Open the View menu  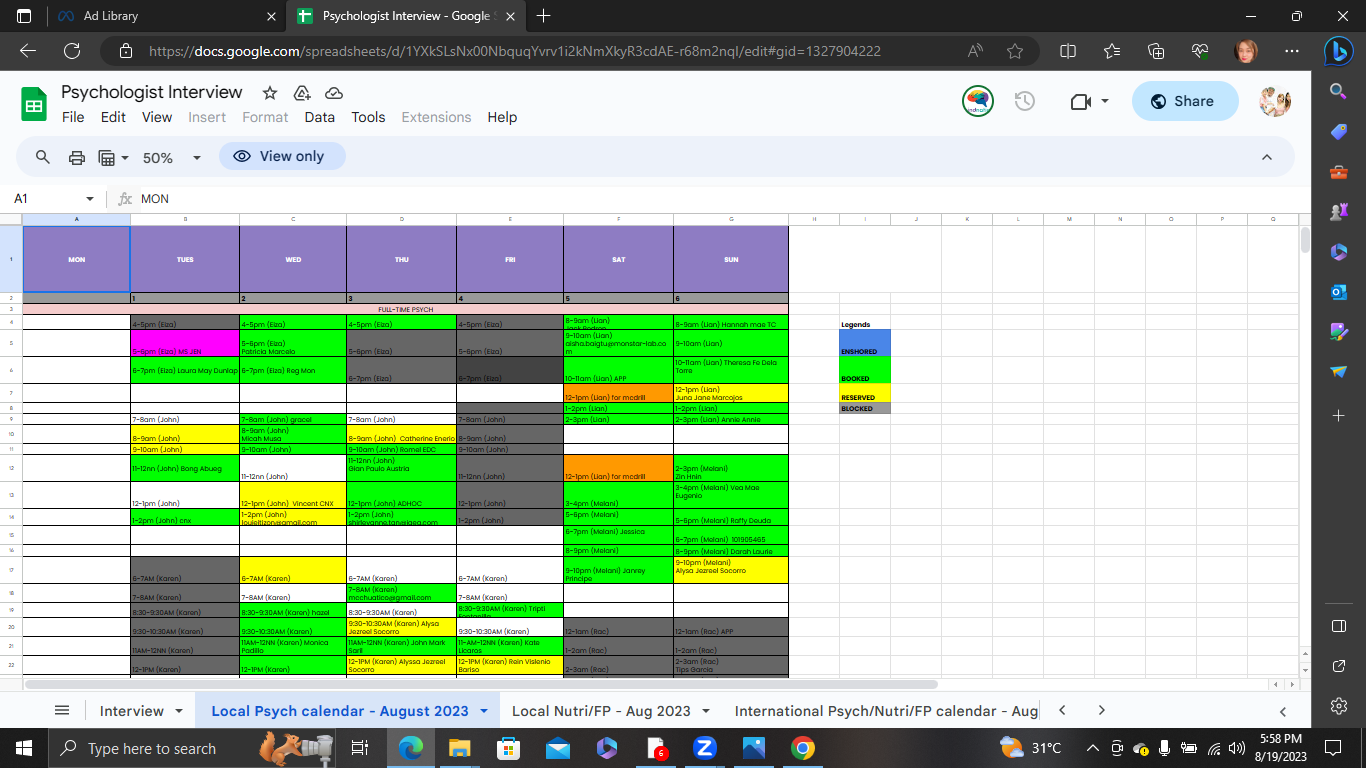[x=157, y=117]
